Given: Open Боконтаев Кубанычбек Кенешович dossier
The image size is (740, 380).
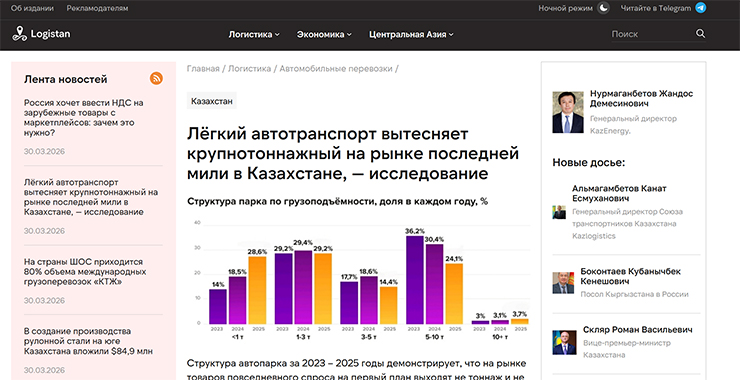Looking at the screenshot, I should pyautogui.click(x=631, y=277).
